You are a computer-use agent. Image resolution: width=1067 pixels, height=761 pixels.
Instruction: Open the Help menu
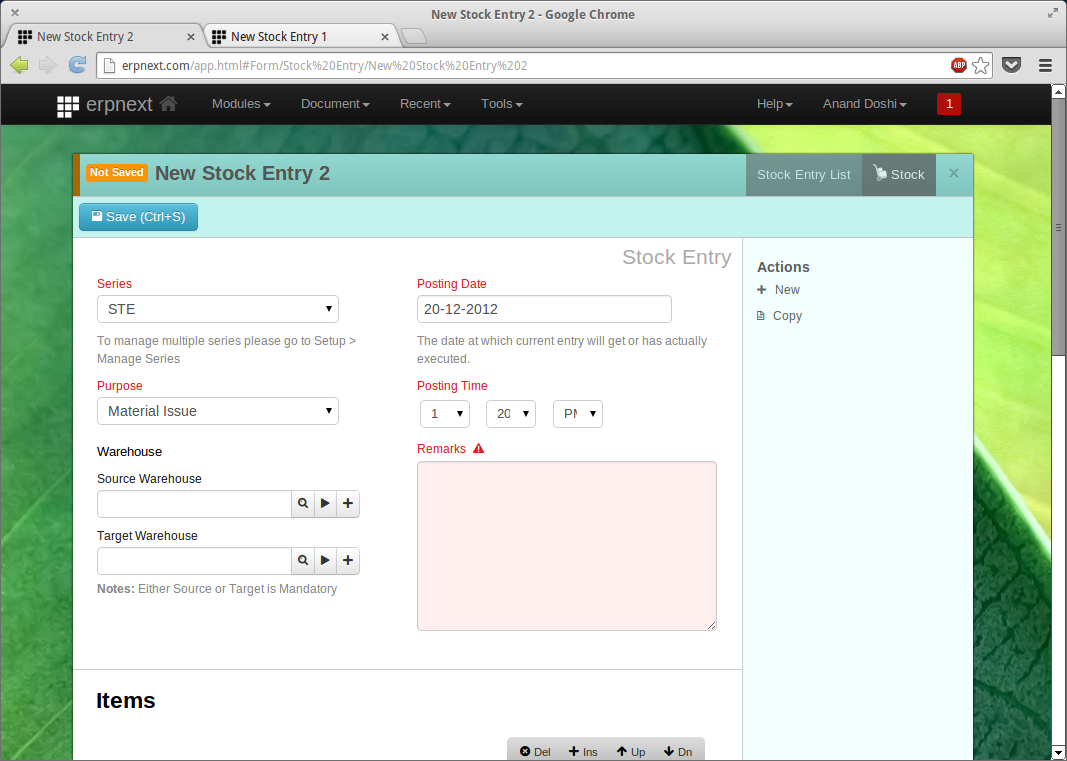point(774,103)
